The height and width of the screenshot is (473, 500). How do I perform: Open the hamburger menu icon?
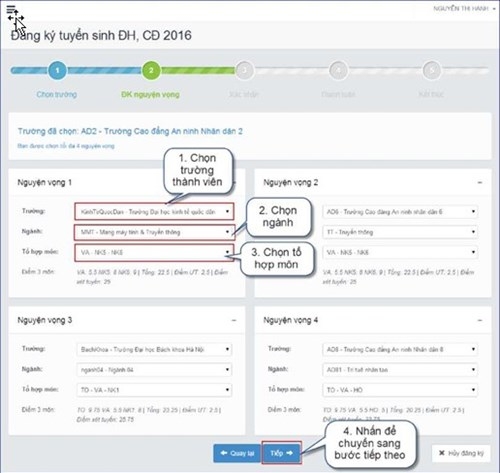pyautogui.click(x=11, y=9)
